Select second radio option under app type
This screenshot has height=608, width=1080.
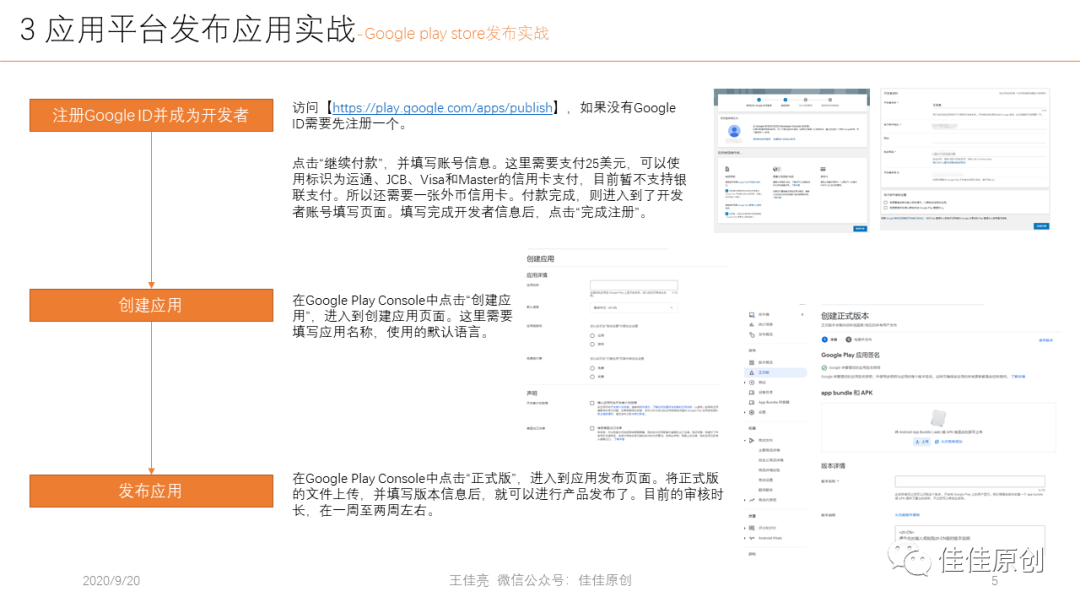[x=592, y=344]
